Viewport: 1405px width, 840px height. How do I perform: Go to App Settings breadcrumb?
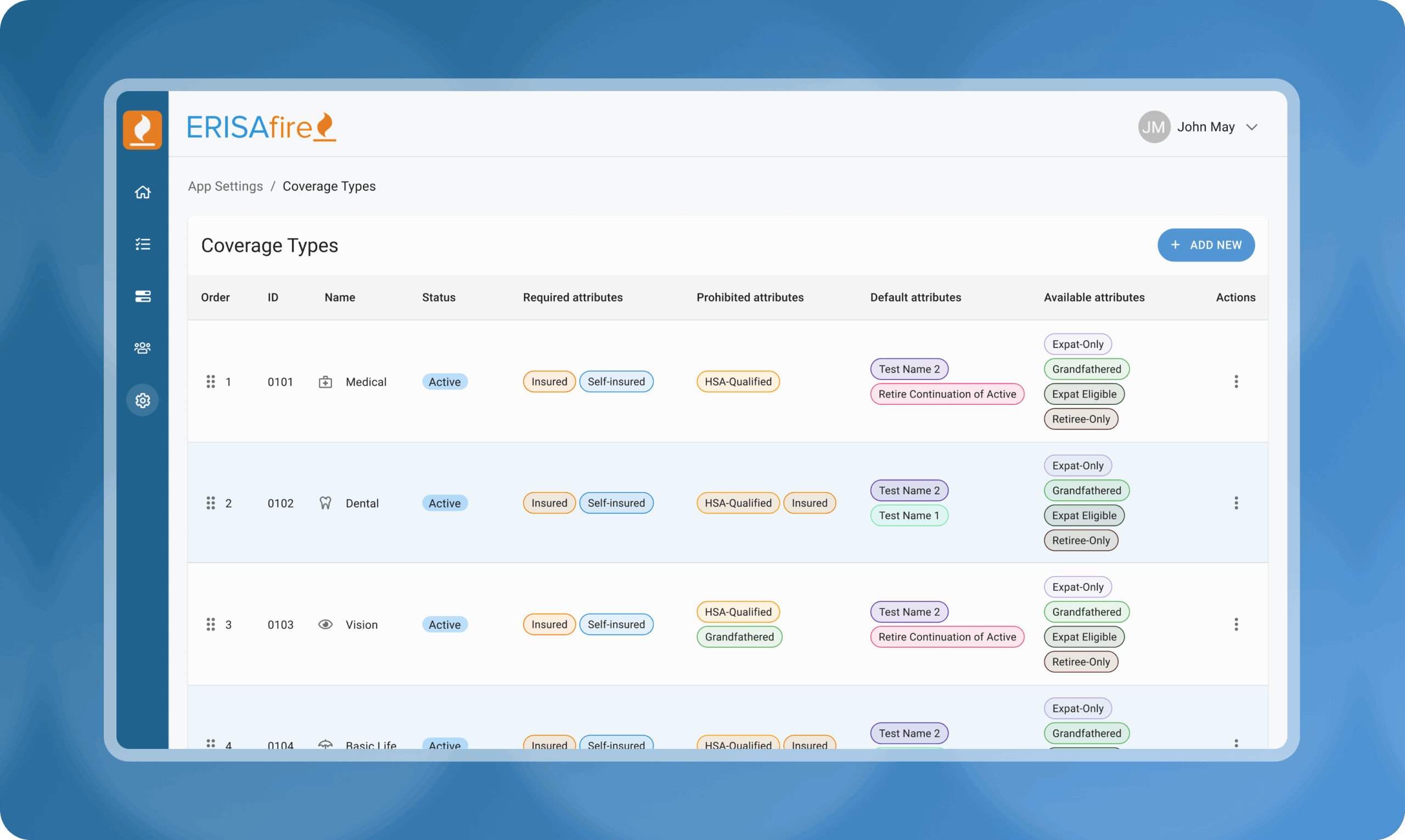226,186
